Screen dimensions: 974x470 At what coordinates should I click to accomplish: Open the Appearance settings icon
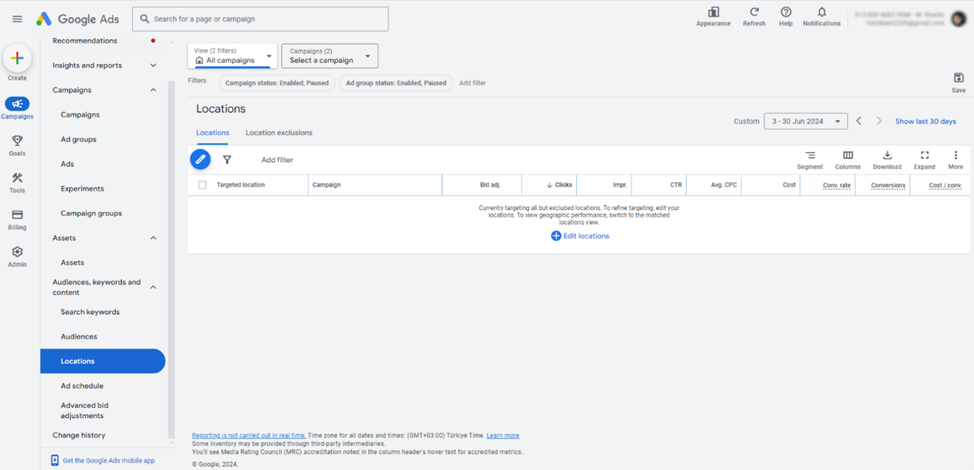[713, 12]
